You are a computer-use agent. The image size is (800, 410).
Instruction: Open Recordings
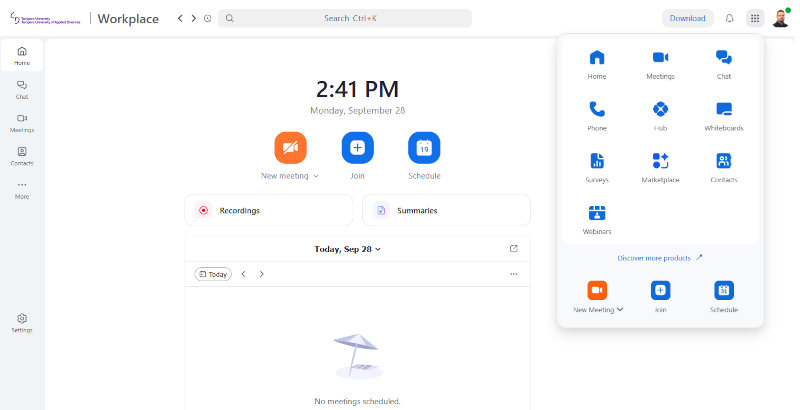point(268,210)
